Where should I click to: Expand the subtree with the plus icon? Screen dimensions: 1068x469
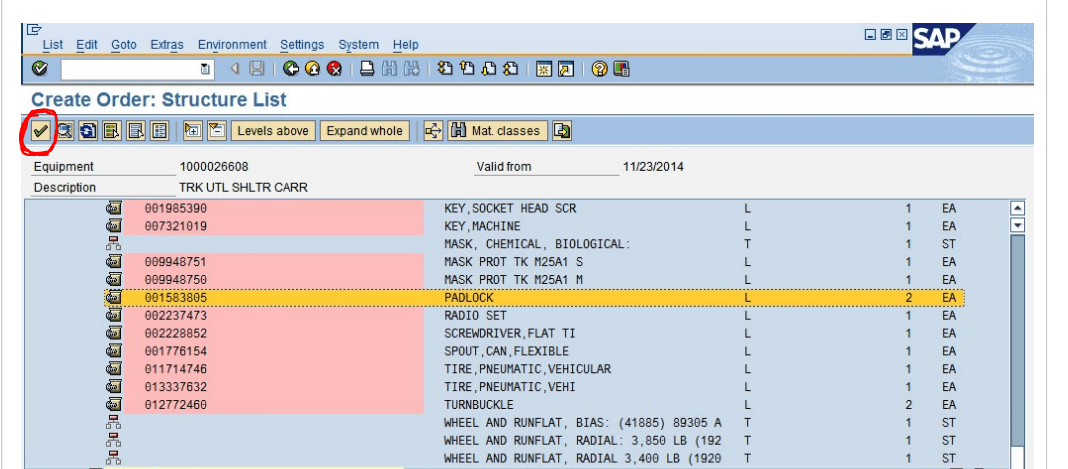click(x=193, y=131)
